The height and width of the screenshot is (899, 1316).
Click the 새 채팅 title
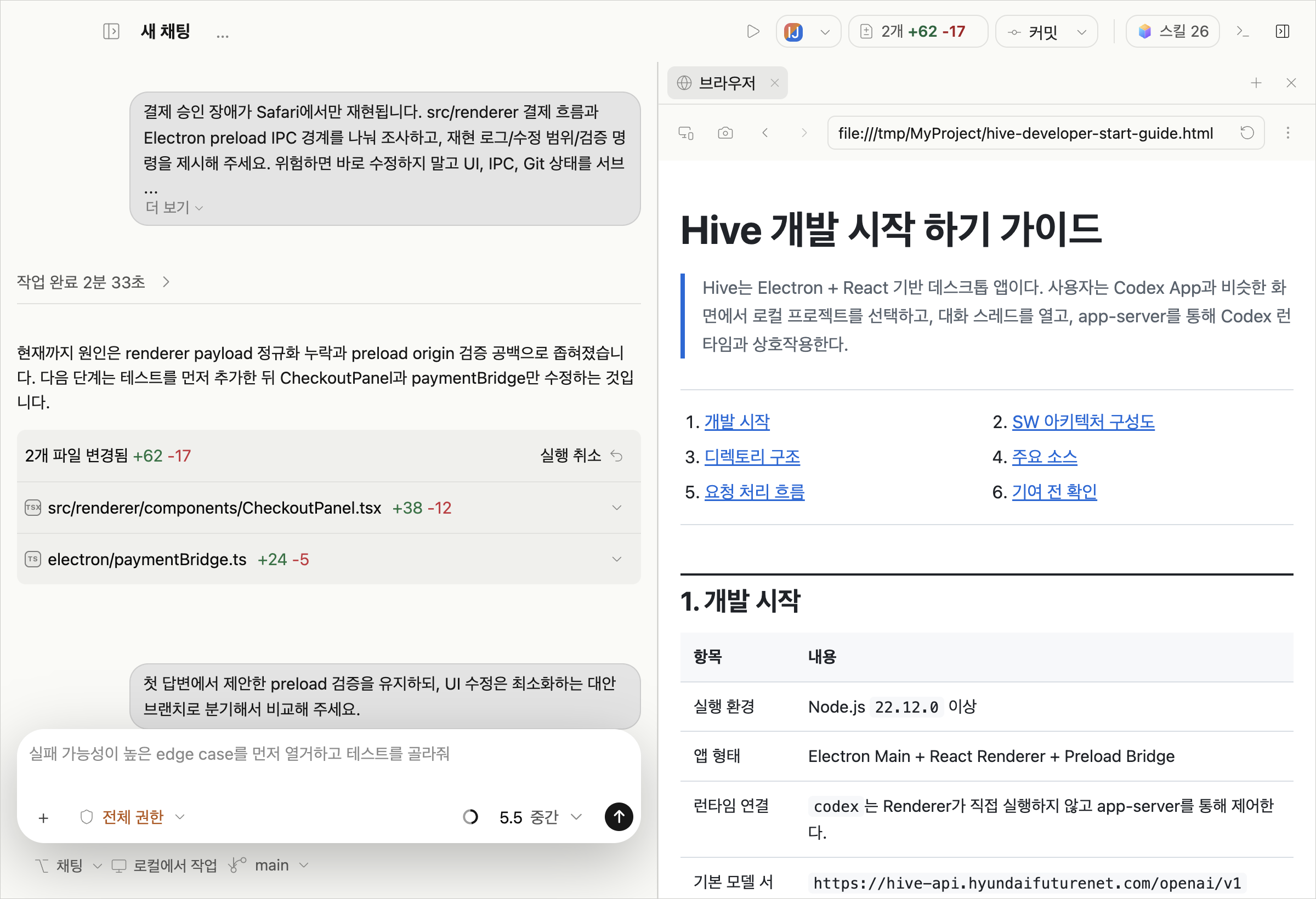tap(166, 31)
